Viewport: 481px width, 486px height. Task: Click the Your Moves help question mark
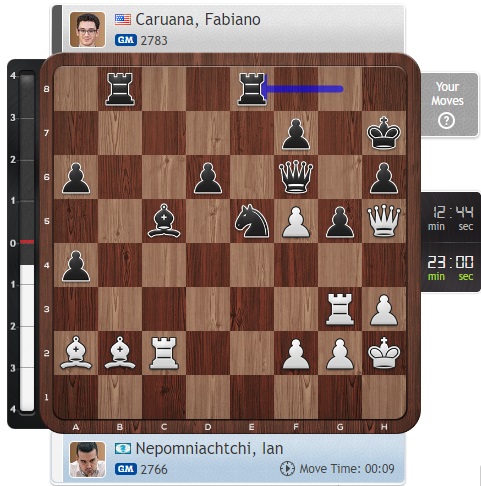[x=446, y=120]
